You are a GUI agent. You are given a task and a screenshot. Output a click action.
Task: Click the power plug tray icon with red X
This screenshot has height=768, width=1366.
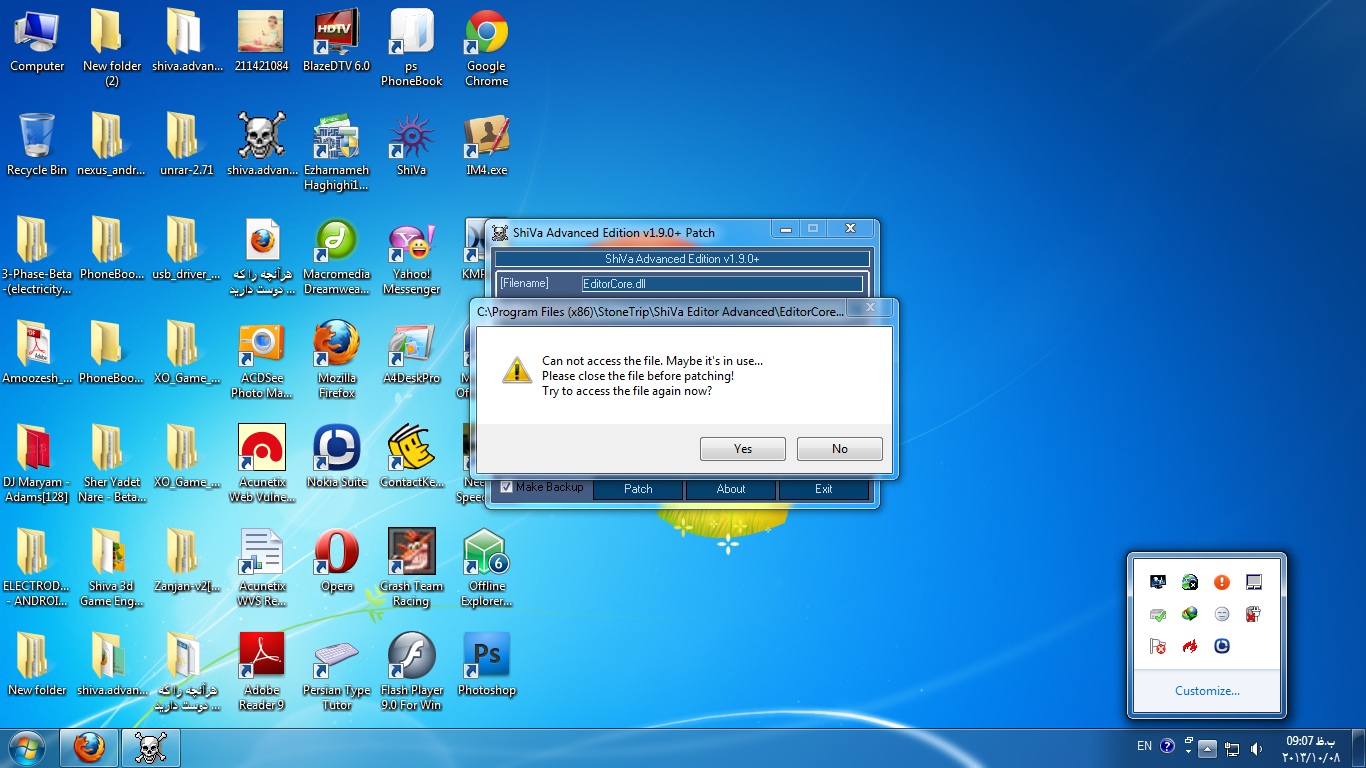pos(1253,614)
